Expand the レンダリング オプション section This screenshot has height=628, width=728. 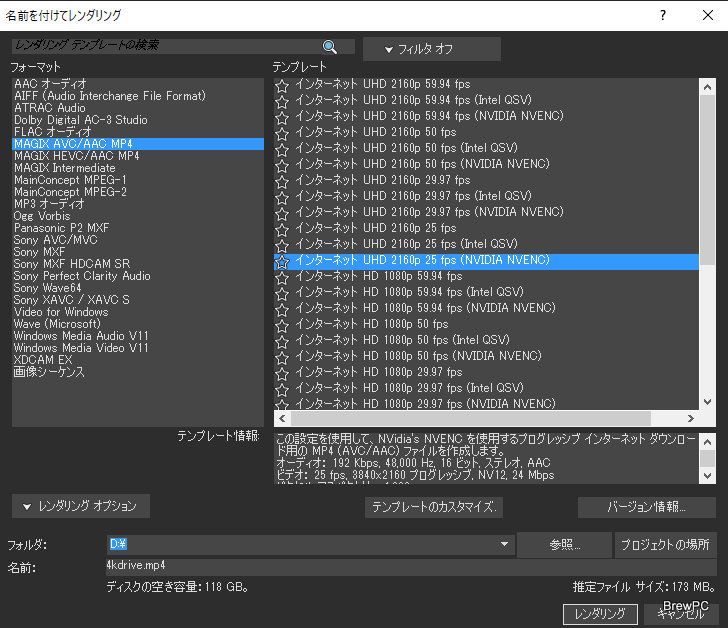pos(81,506)
